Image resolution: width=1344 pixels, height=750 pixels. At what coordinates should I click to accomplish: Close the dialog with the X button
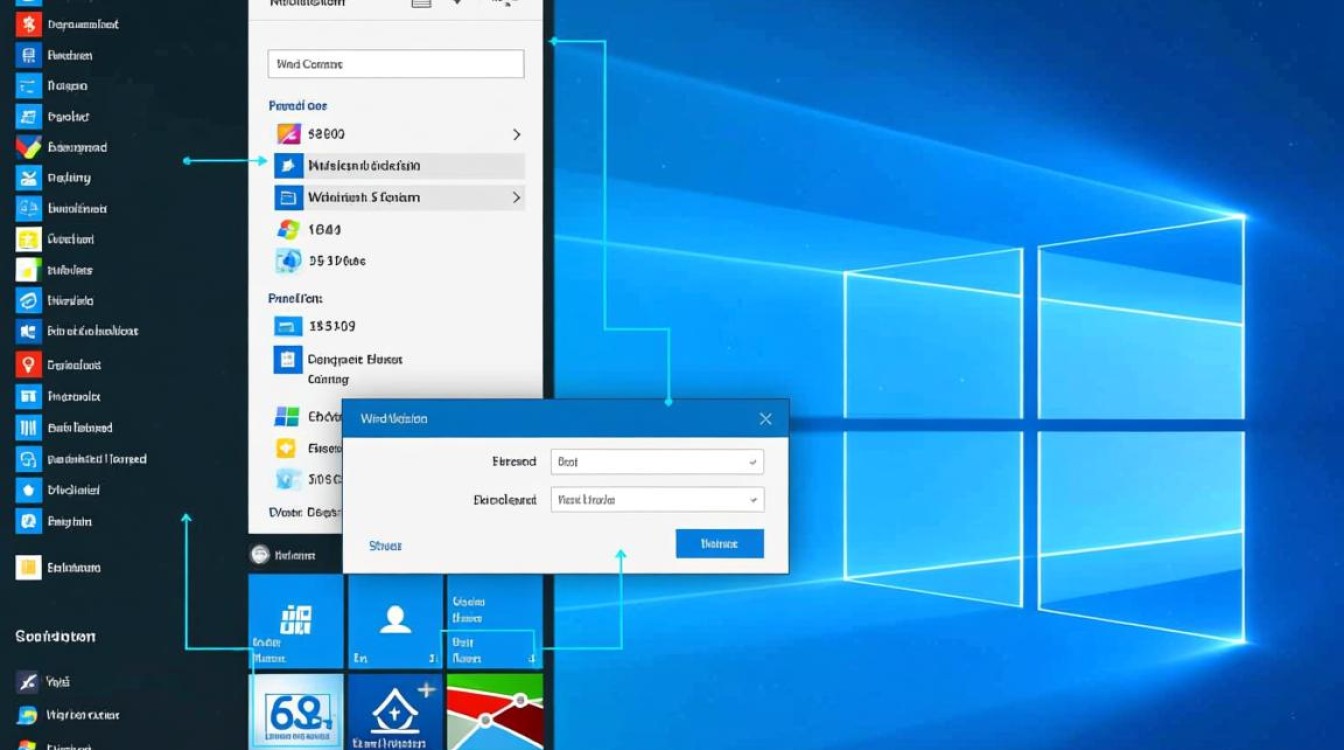tap(765, 419)
